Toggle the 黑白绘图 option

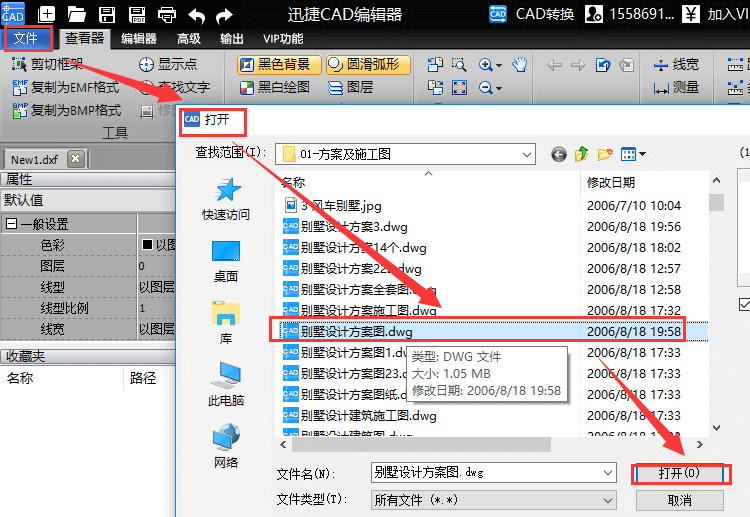coord(275,88)
